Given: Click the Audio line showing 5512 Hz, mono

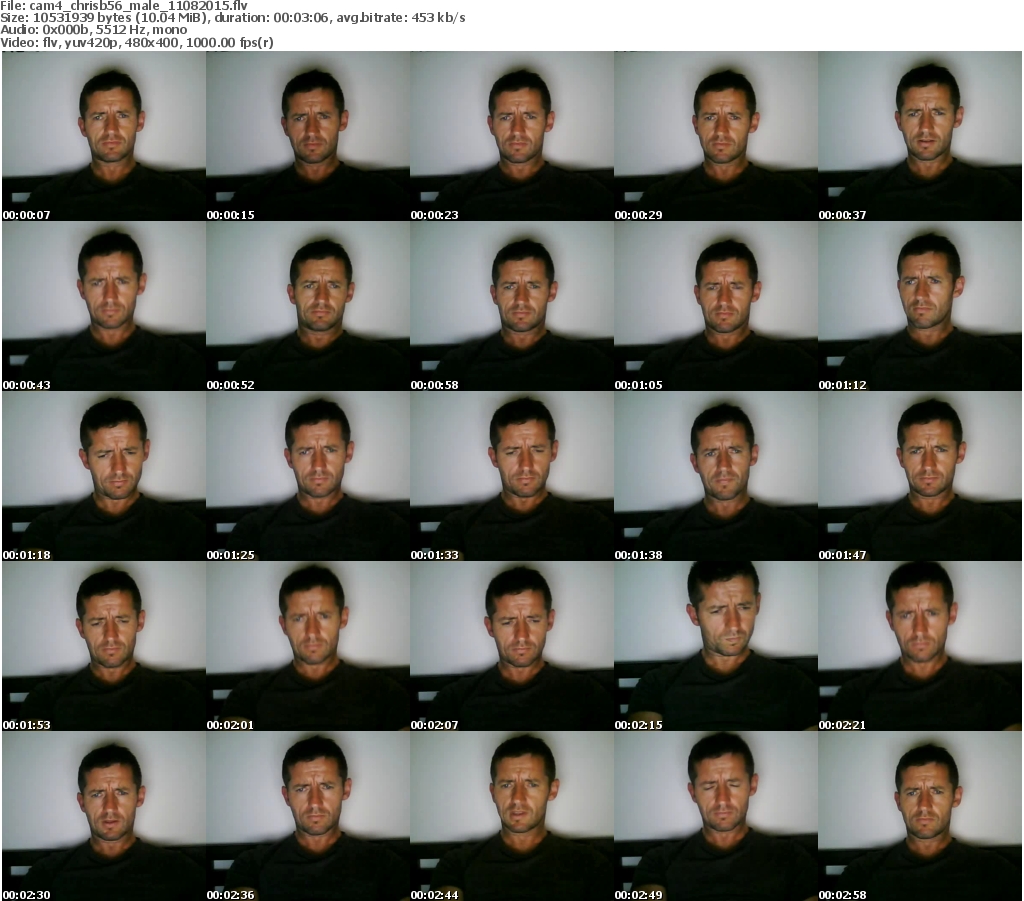Looking at the screenshot, I should click(x=93, y=30).
